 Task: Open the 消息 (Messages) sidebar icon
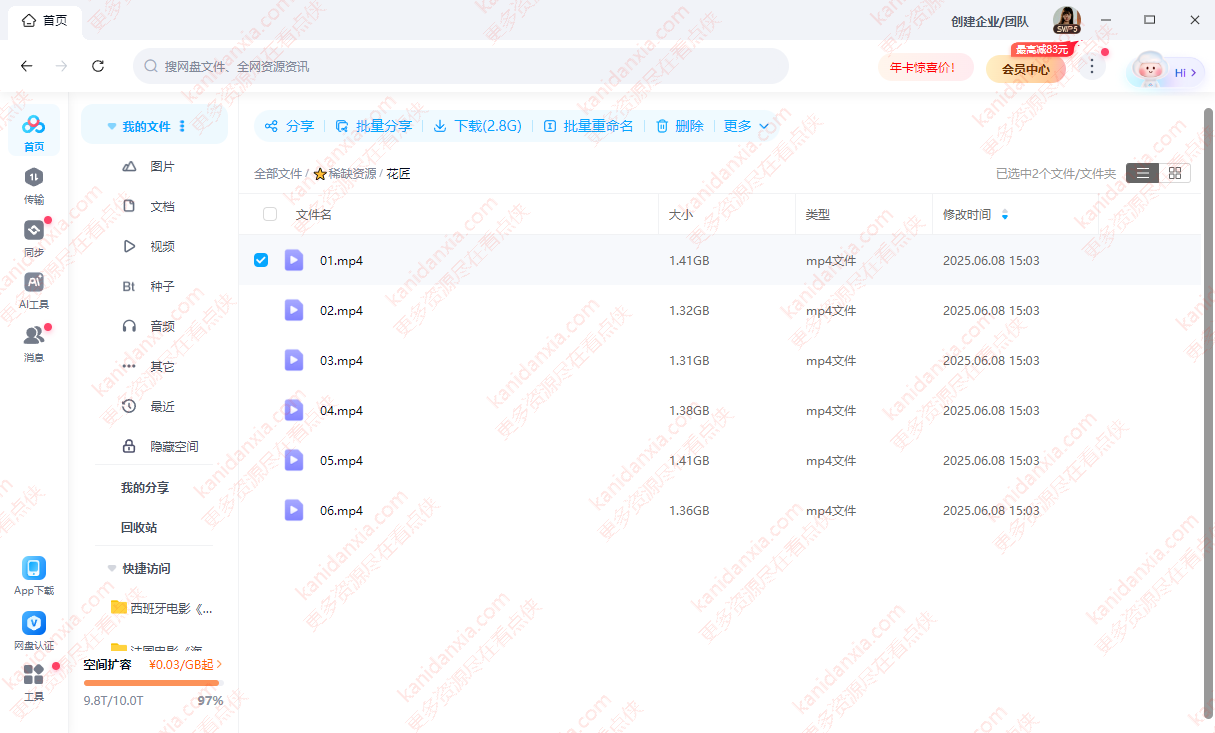point(34,336)
